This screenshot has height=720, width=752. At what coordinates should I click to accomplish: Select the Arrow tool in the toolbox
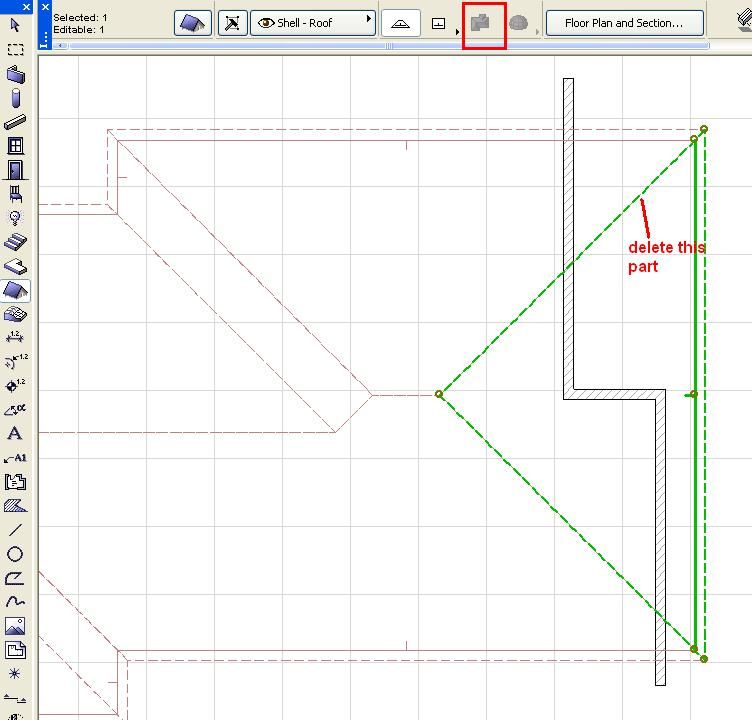(15, 25)
